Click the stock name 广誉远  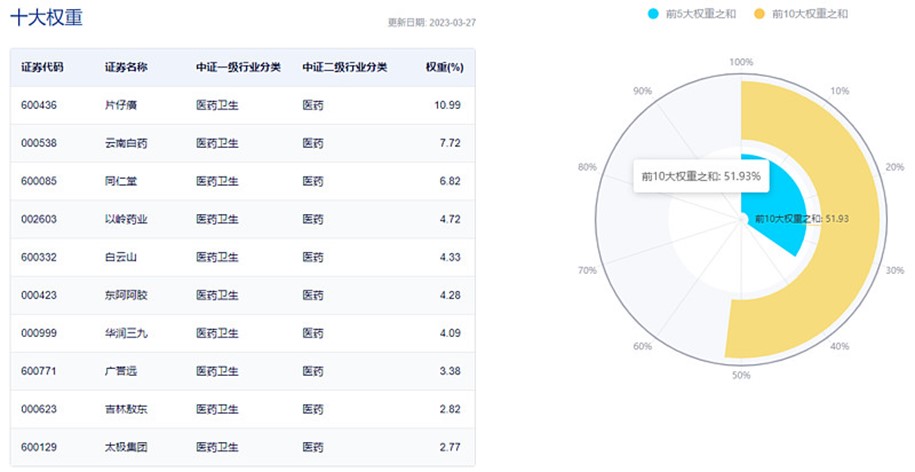click(121, 371)
